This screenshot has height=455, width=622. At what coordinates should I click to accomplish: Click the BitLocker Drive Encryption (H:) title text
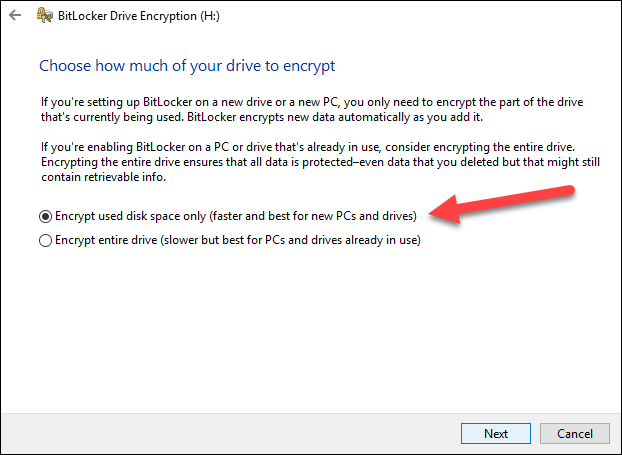(139, 16)
